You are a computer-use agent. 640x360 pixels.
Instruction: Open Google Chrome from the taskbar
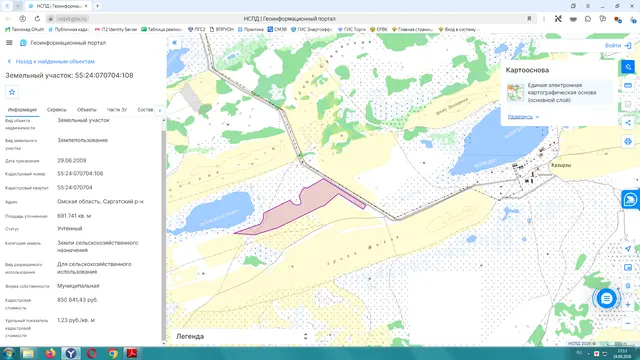tap(112, 353)
